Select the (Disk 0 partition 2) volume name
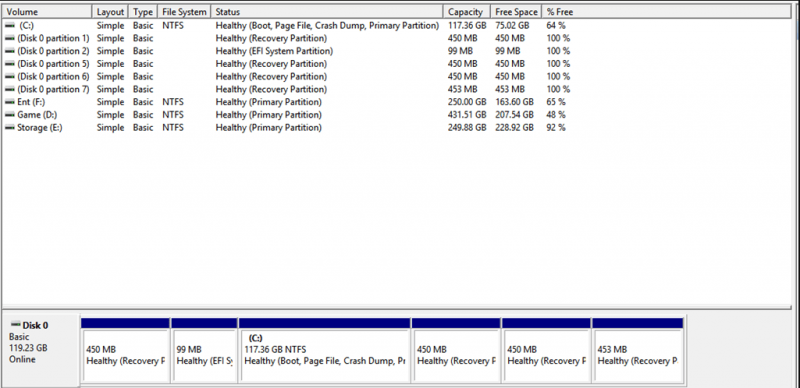The width and height of the screenshot is (800, 388). (53, 51)
